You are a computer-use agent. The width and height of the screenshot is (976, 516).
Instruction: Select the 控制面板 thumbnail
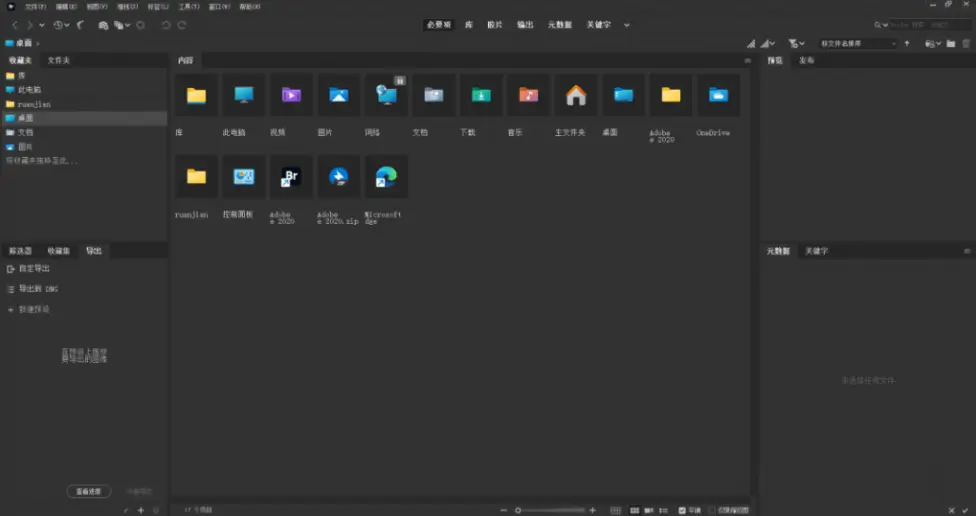(243, 177)
